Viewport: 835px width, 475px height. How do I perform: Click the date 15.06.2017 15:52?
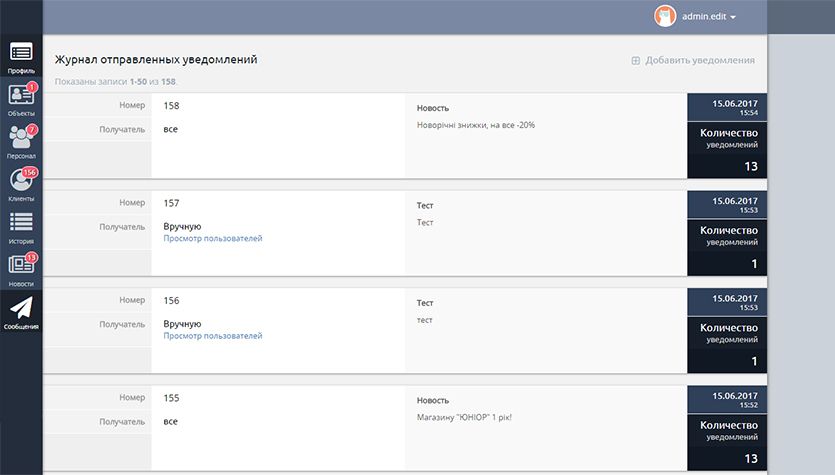click(x=735, y=400)
